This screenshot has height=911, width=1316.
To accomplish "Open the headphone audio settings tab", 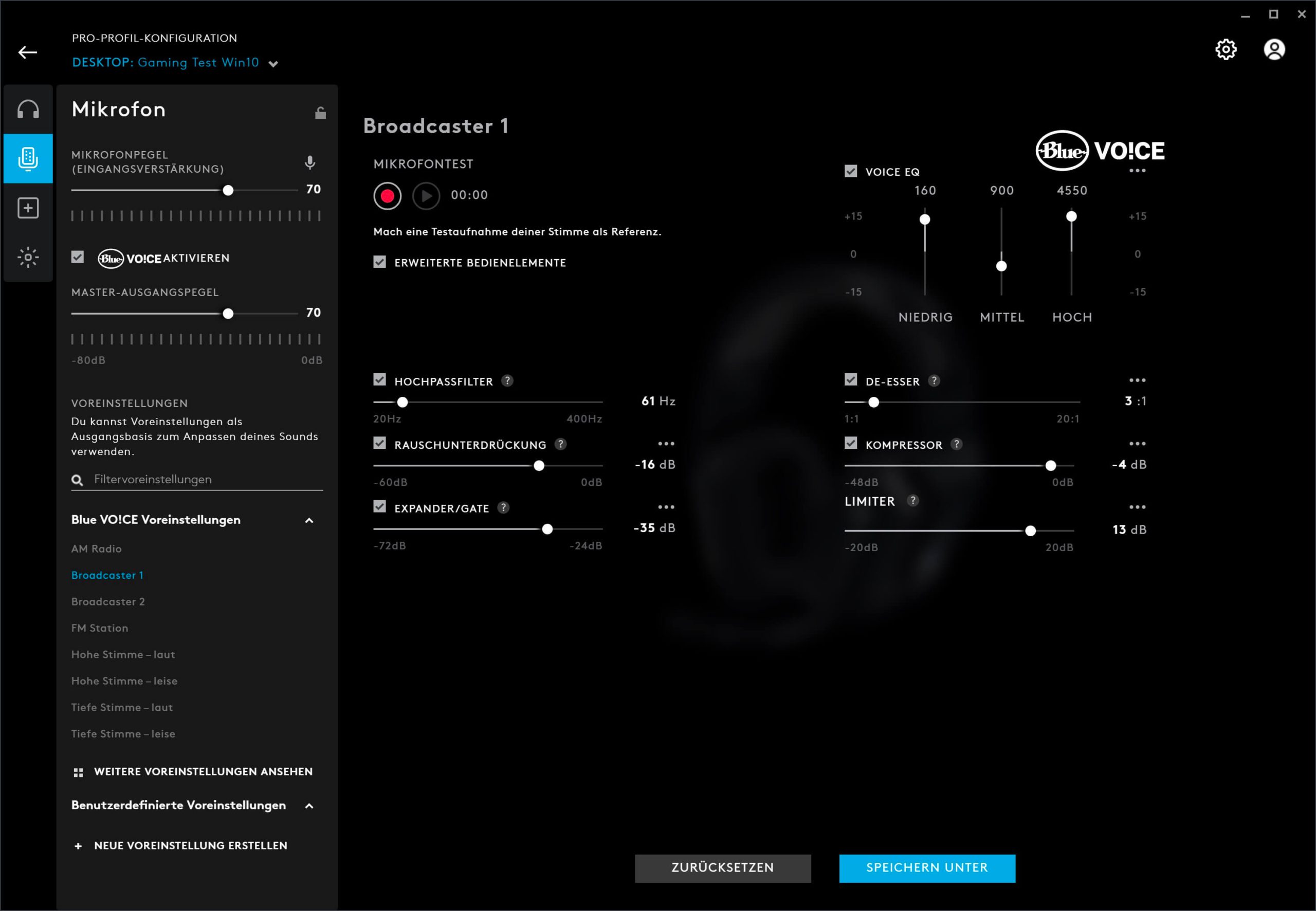I will tap(28, 109).
